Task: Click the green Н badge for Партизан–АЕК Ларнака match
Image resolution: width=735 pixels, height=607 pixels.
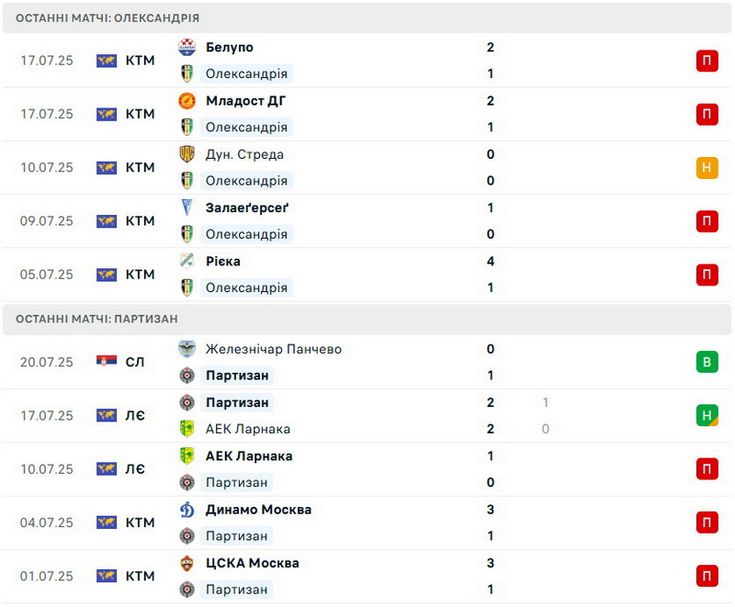Action: pyautogui.click(x=707, y=415)
